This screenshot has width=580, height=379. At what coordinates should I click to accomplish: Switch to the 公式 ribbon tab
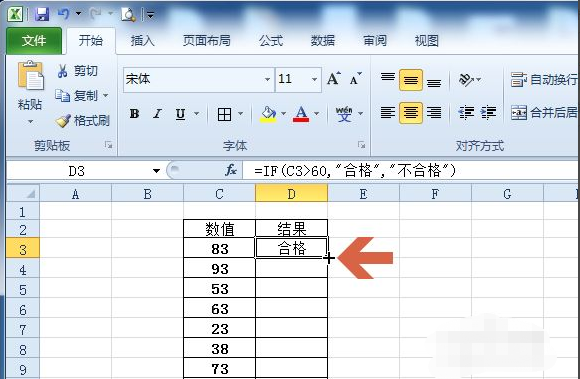(271, 40)
